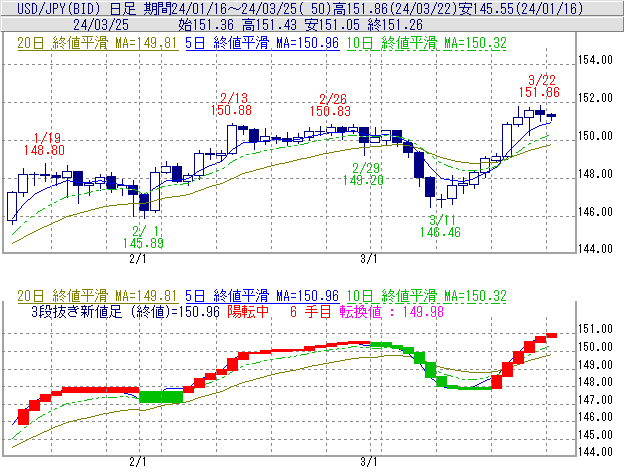Click the 3段抜き新値足 (終値)=150.96 label

click(x=125, y=311)
